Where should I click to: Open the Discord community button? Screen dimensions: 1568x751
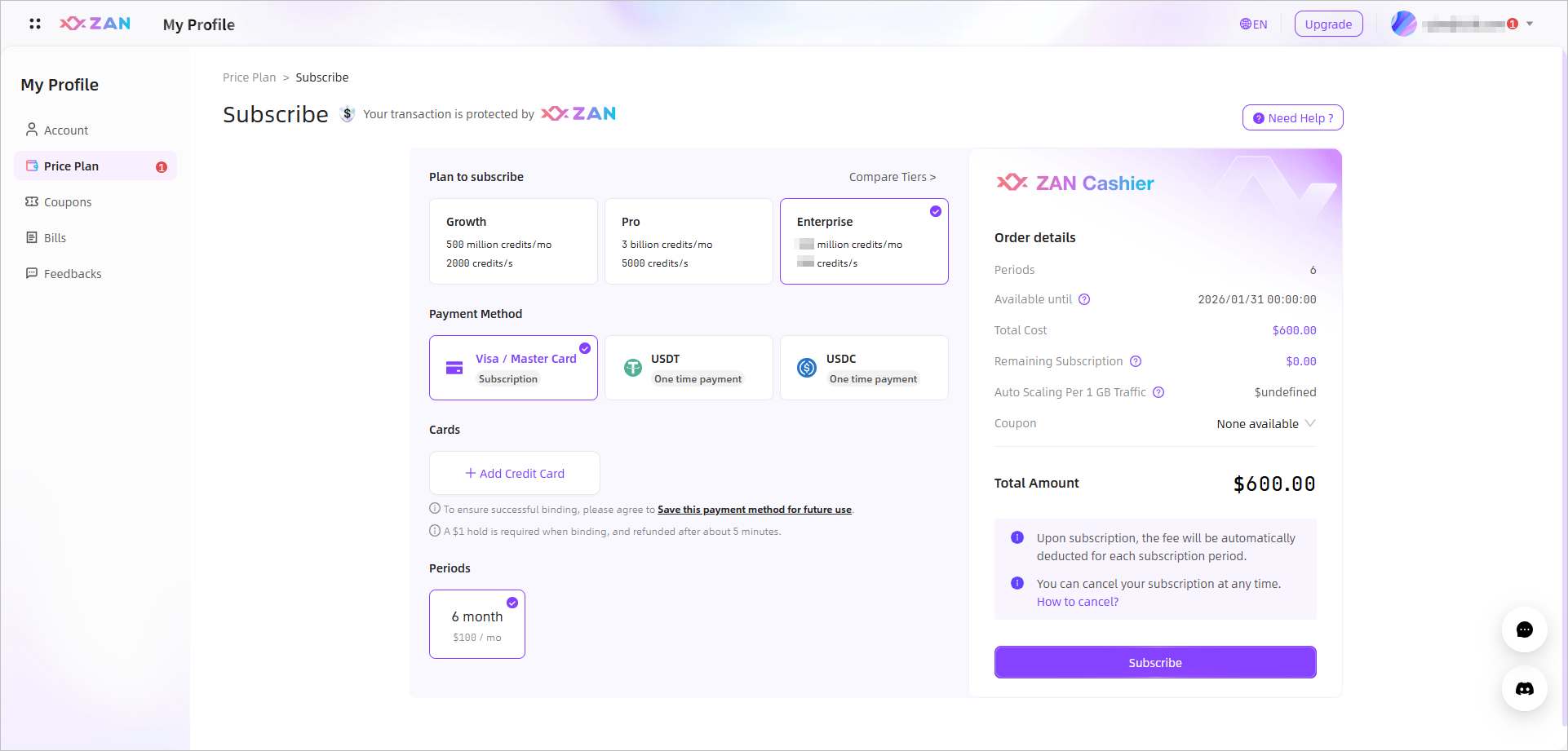1525,689
